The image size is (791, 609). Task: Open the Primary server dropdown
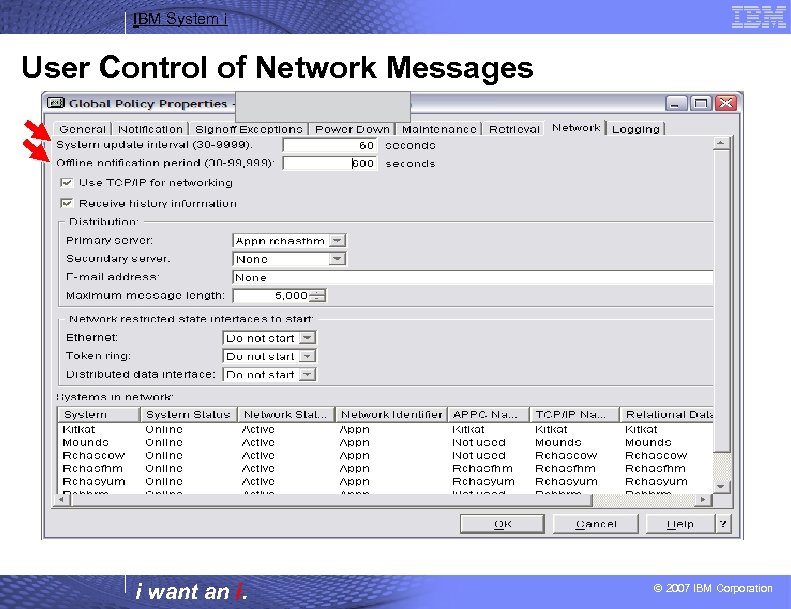coord(337,241)
